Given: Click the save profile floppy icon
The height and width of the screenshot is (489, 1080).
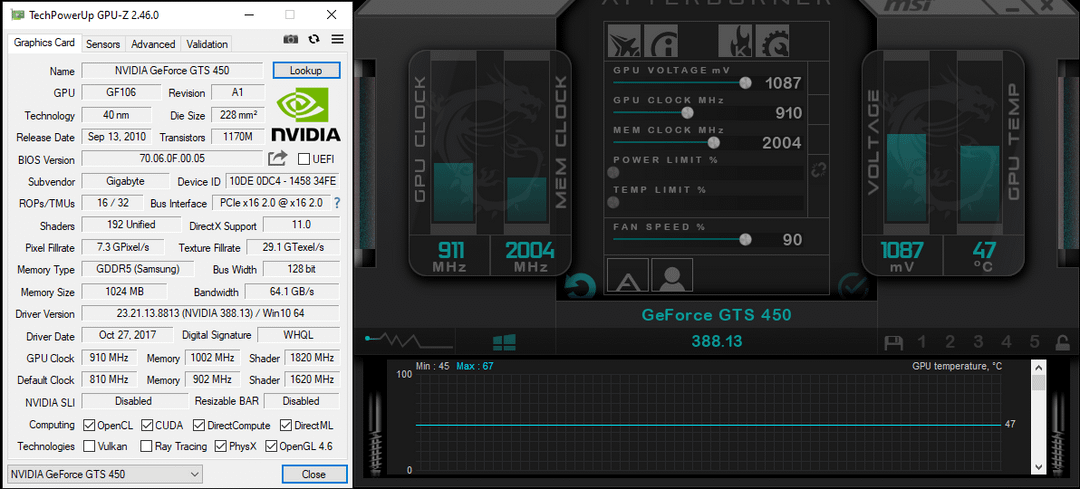Looking at the screenshot, I should [x=894, y=342].
